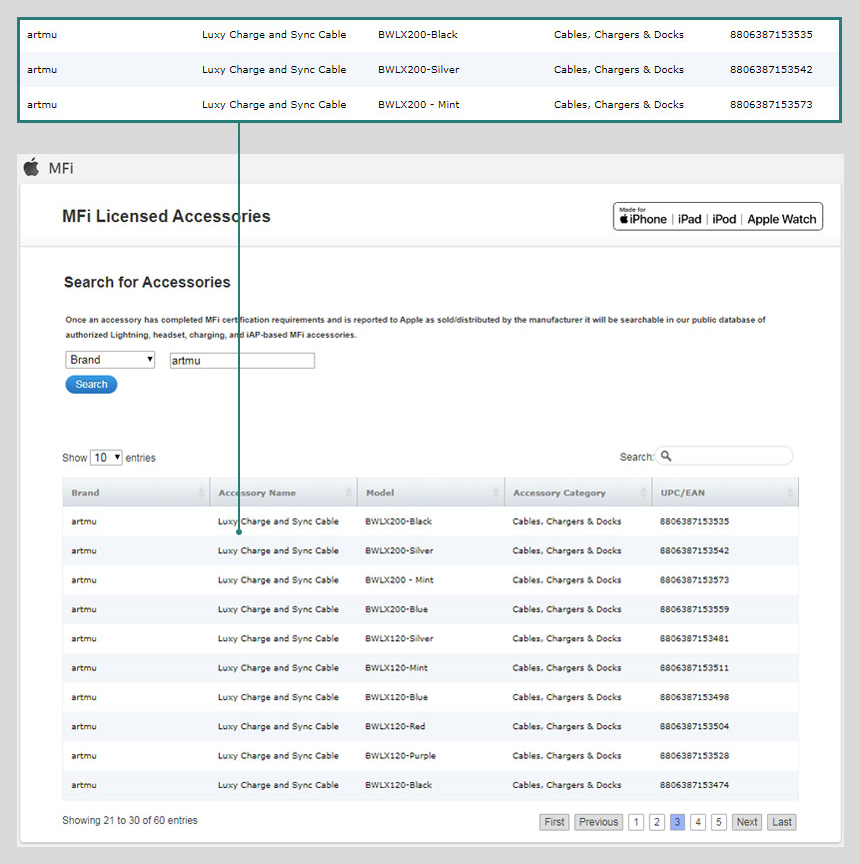Screen dimensions: 860x864
Task: Select table cell BWLX120-Purple
Action: (400, 755)
